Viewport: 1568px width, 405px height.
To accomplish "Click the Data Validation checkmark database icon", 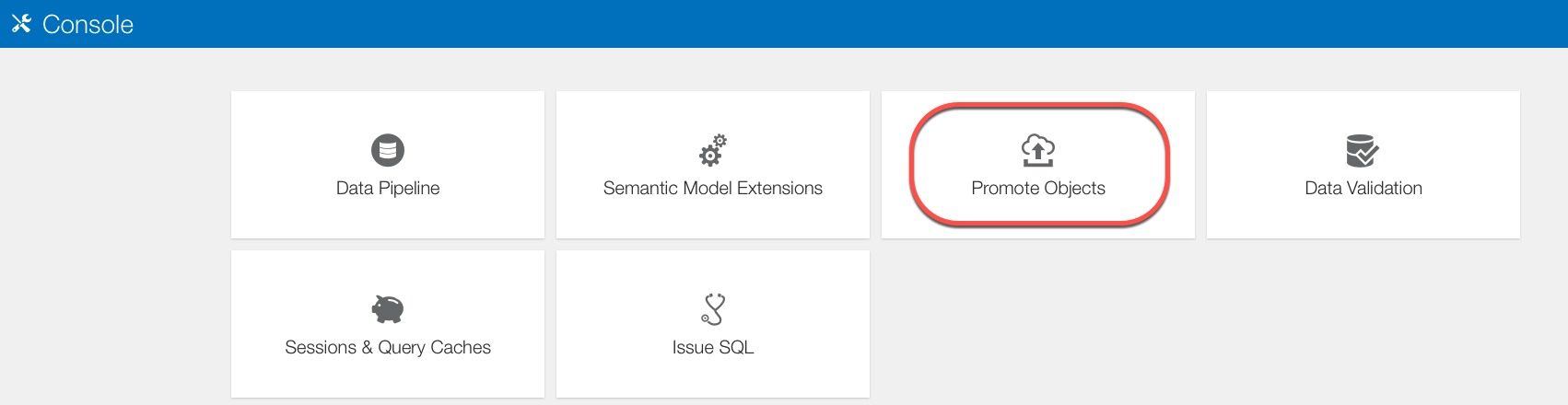I will click(1363, 150).
